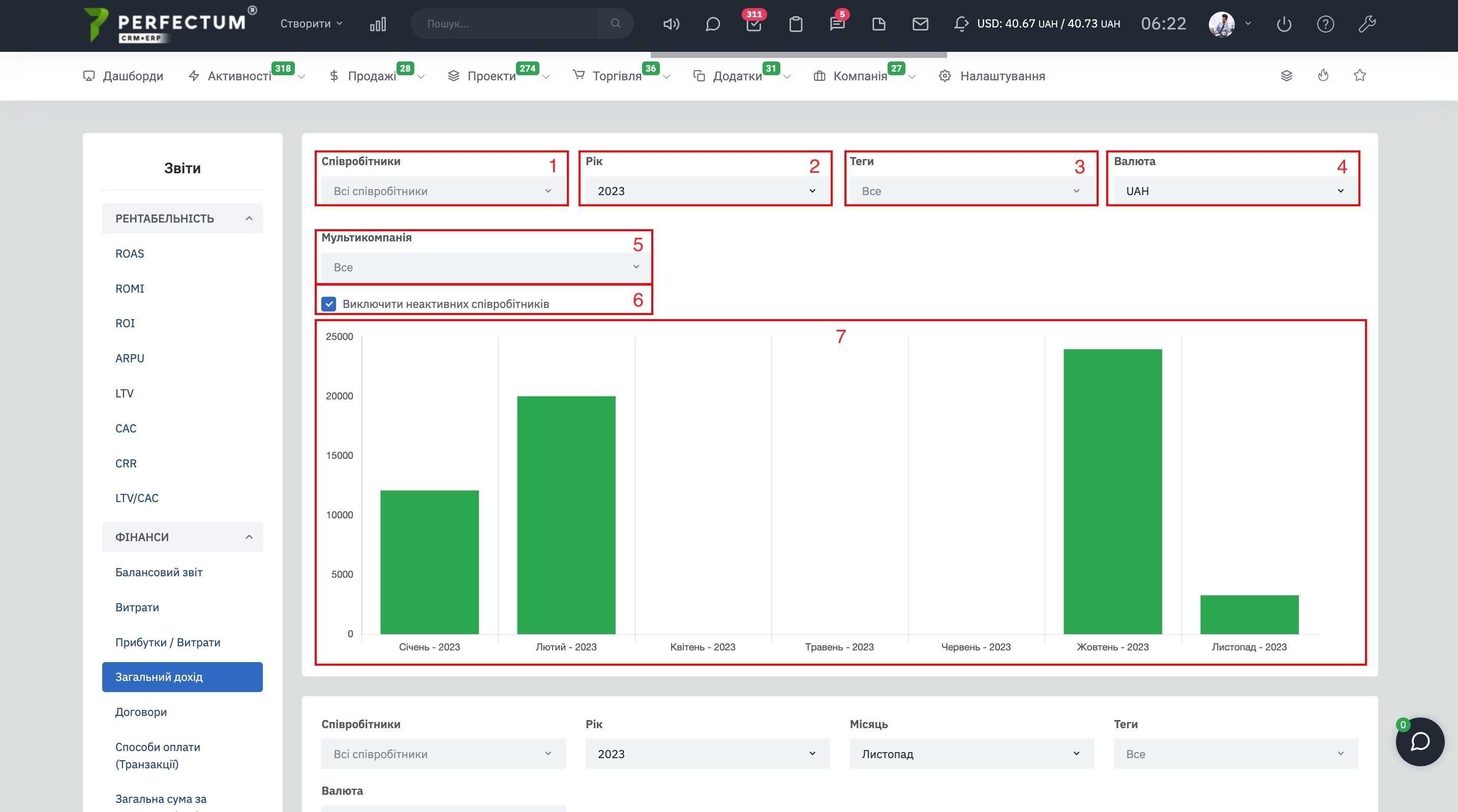Viewport: 1458px width, 812px height.
Task: Click the power logout icon
Action: [x=1284, y=24]
